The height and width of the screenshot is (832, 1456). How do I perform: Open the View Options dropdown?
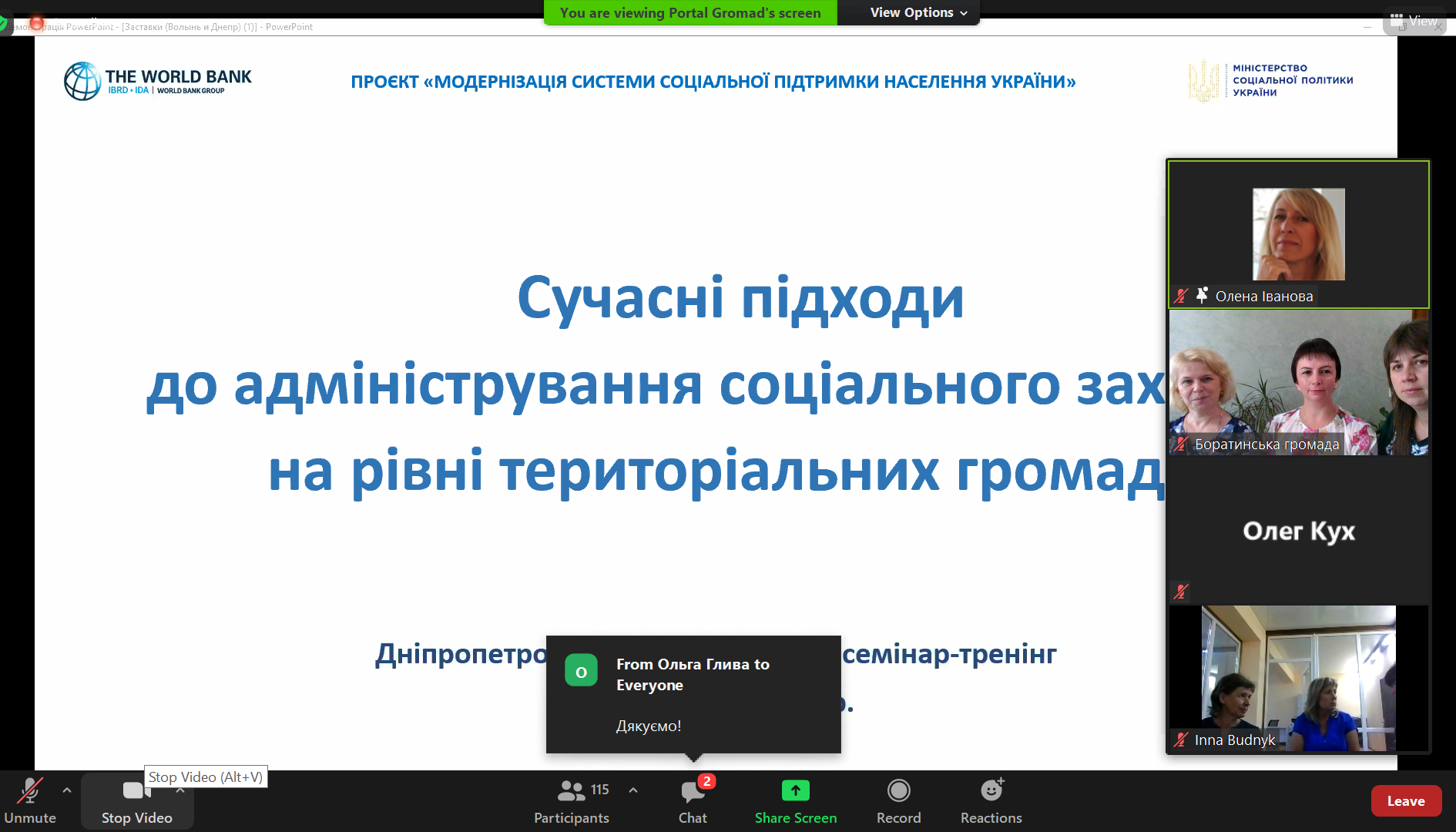coord(918,12)
